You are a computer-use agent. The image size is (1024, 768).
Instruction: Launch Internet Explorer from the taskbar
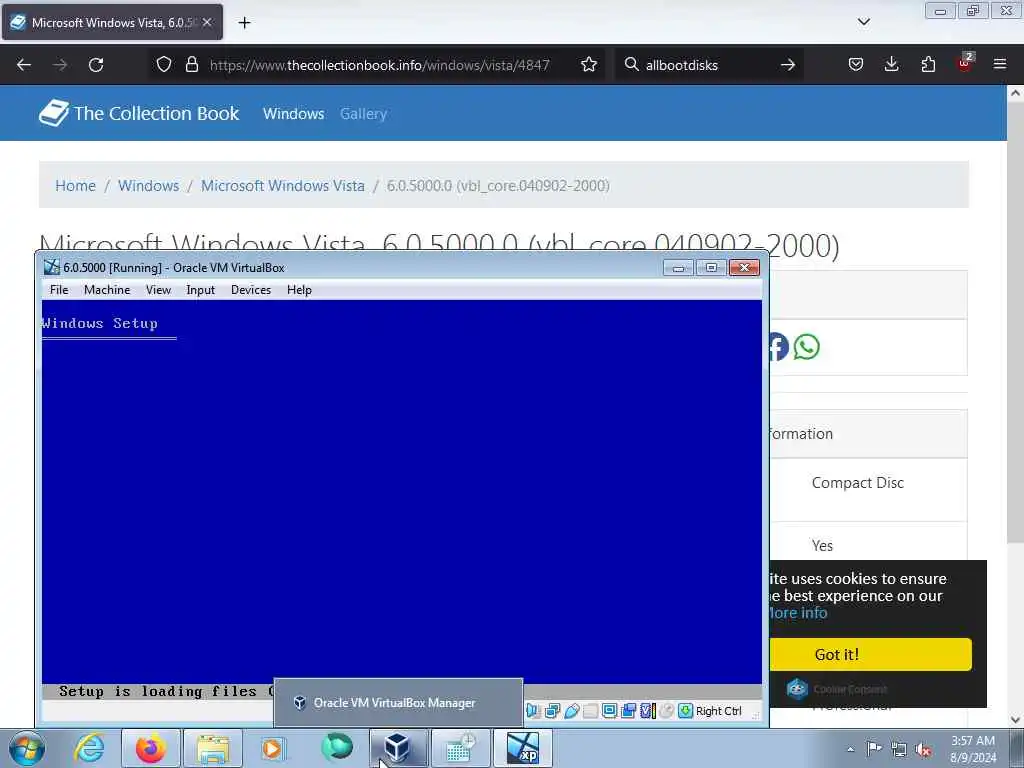coord(89,748)
